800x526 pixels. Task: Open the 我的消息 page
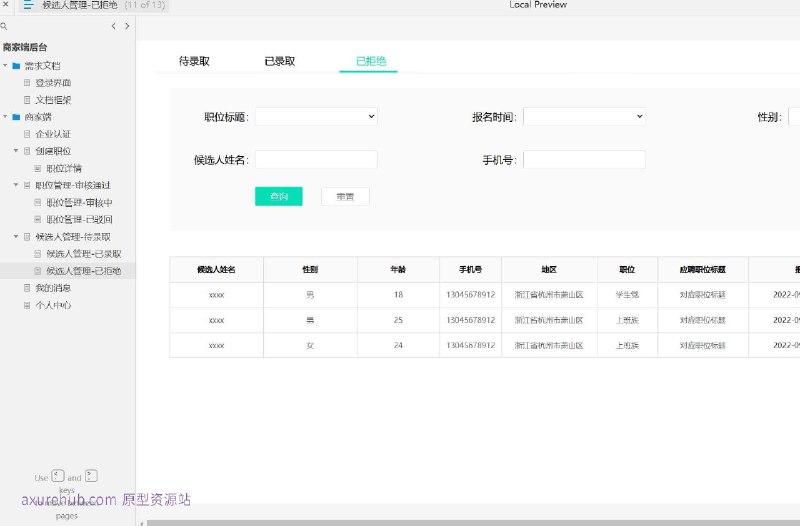53,288
